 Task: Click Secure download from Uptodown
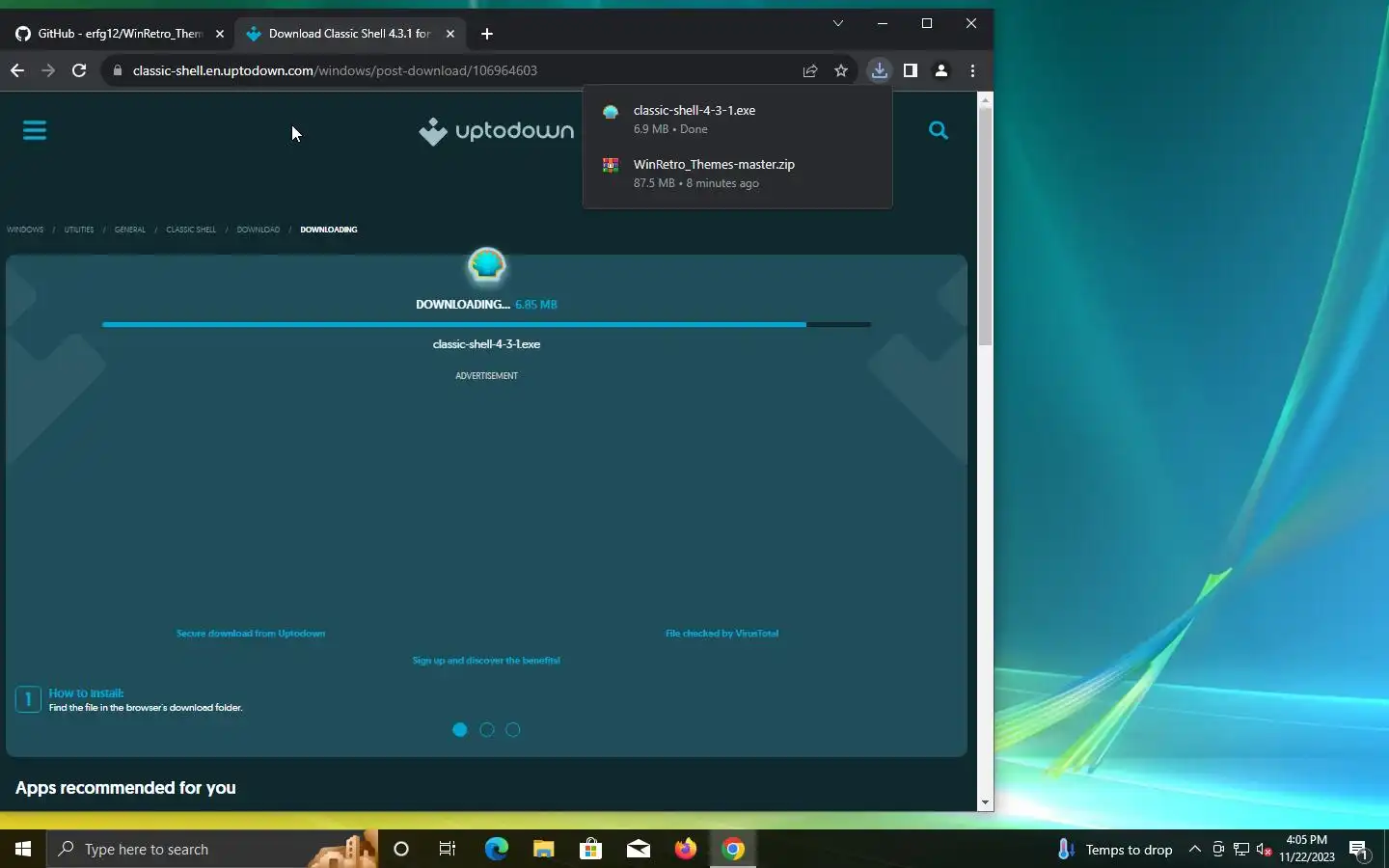coord(251,634)
